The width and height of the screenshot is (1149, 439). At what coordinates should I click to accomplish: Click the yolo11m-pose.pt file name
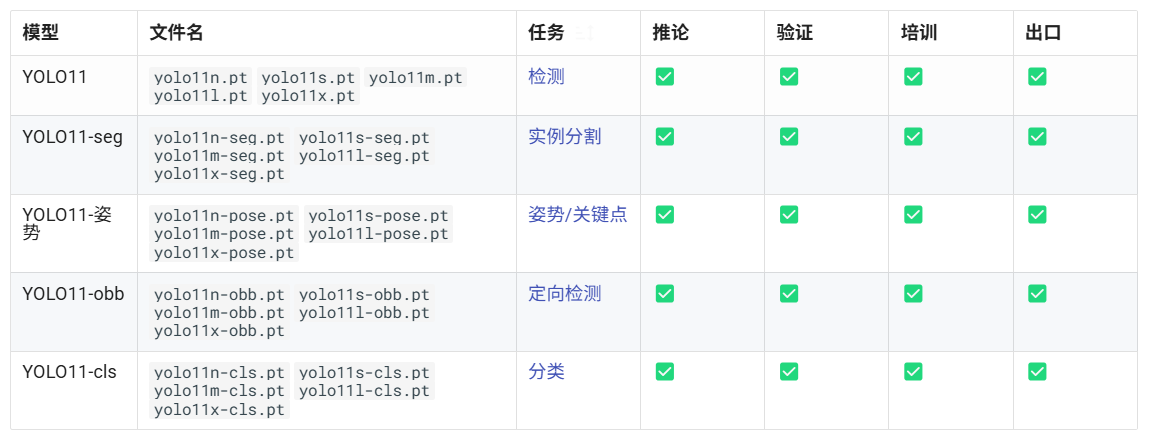pyautogui.click(x=224, y=234)
